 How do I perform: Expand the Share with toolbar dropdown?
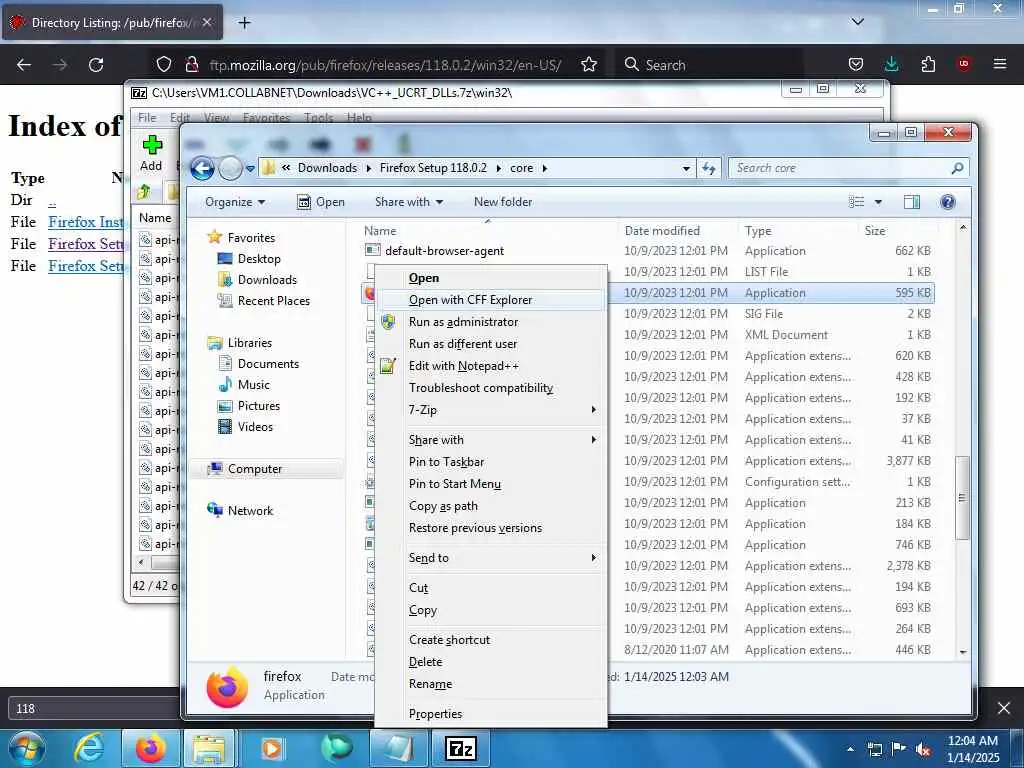coord(409,202)
